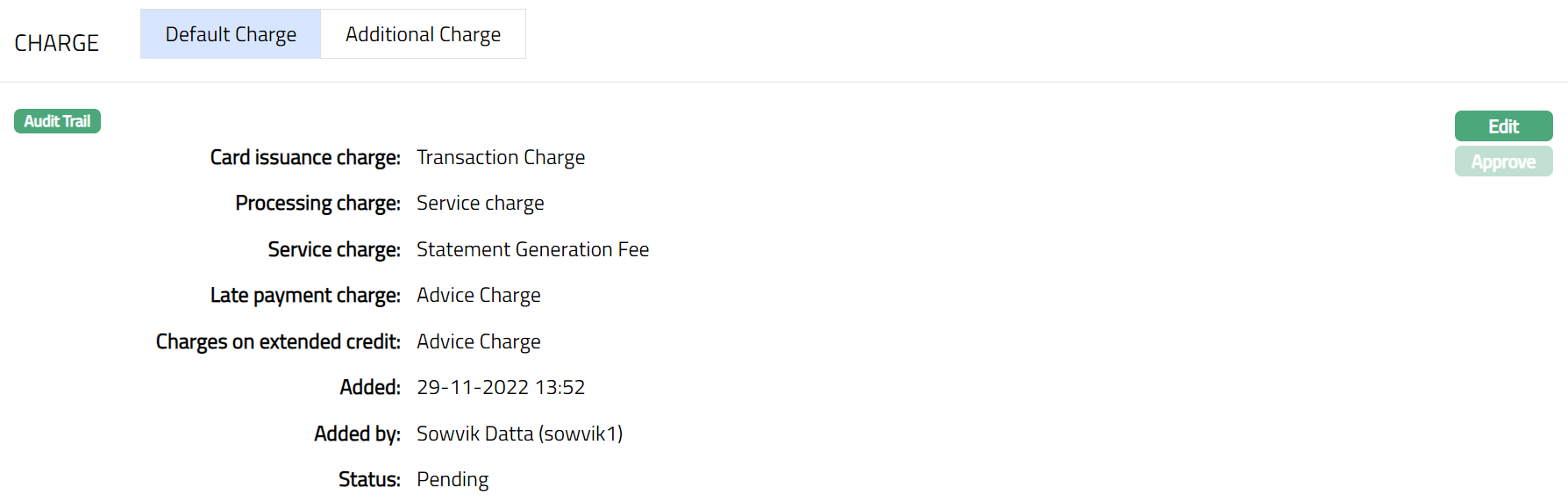Image resolution: width=1568 pixels, height=502 pixels.
Task: Click the Late payment charge label
Action: point(305,295)
